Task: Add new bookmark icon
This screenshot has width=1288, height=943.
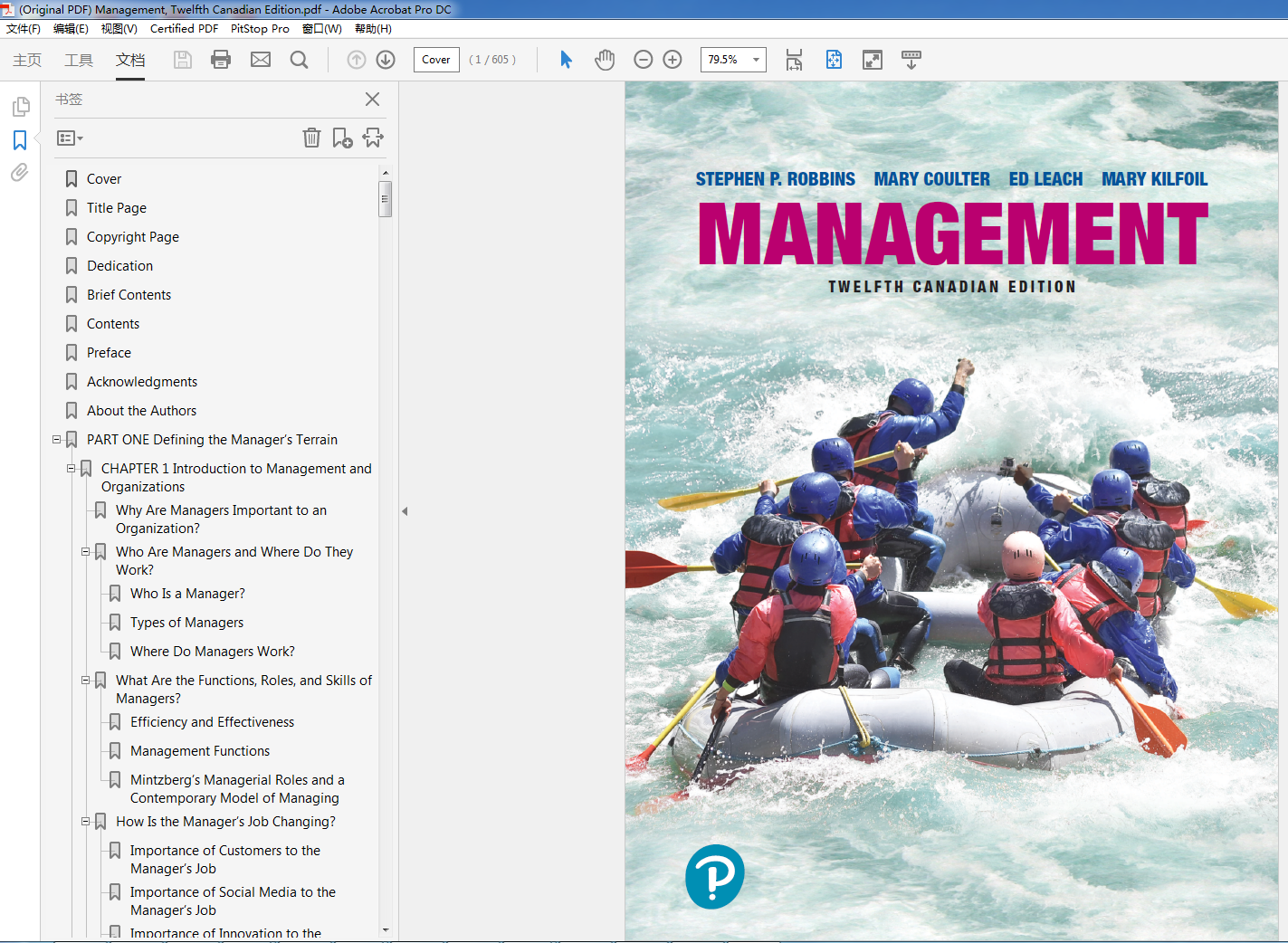Action: pyautogui.click(x=342, y=138)
